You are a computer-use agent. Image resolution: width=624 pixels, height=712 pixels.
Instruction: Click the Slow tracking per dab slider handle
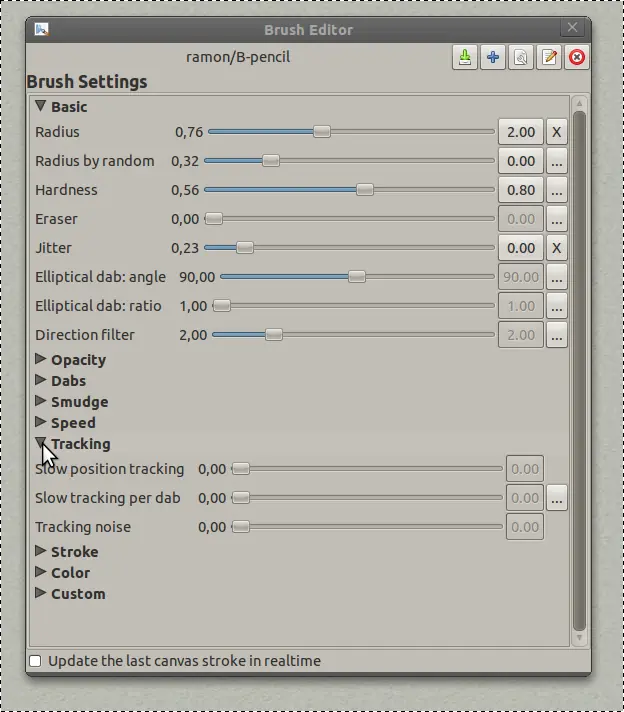pos(241,498)
